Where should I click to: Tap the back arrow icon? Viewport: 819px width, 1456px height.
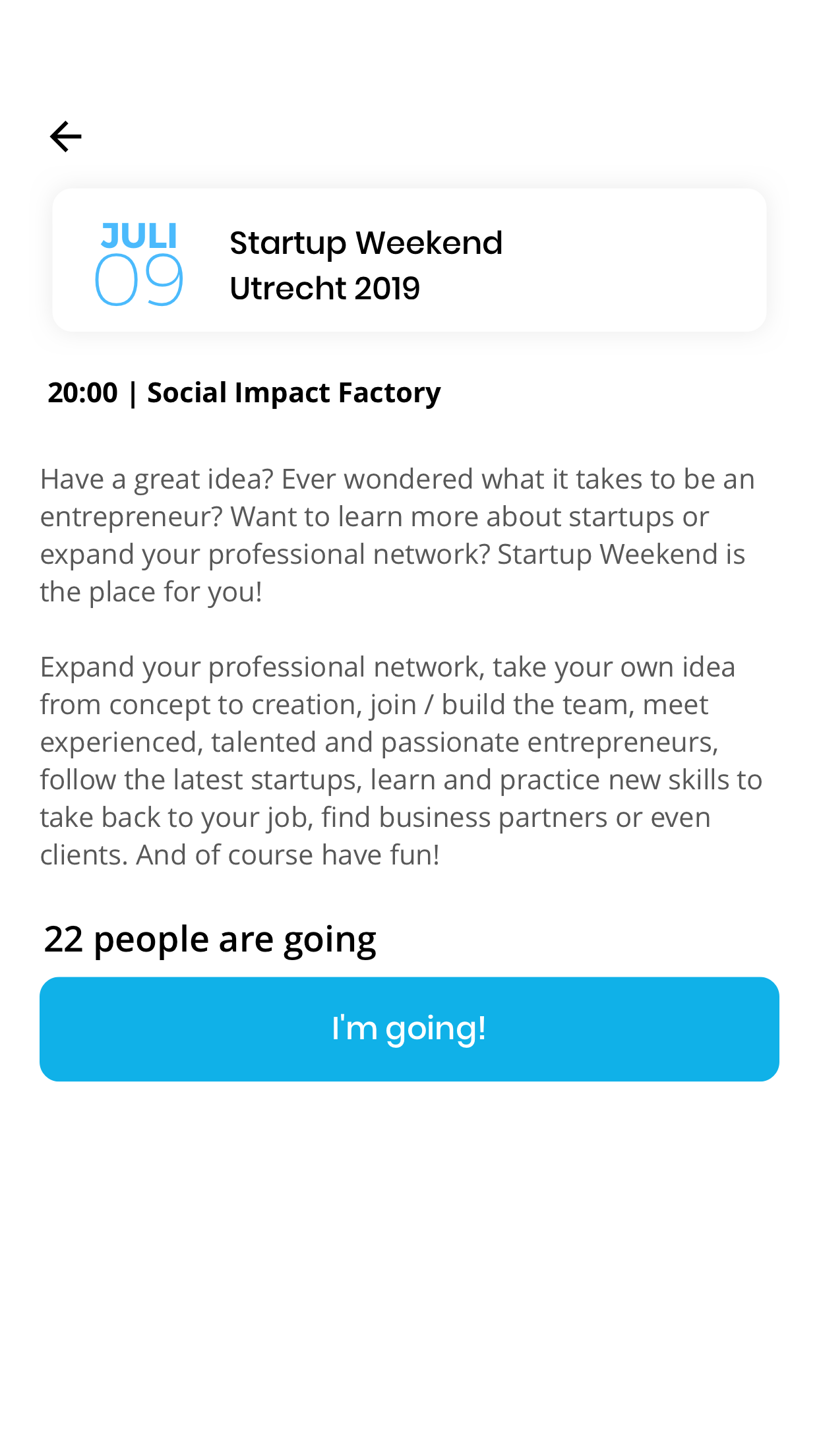pos(66,136)
